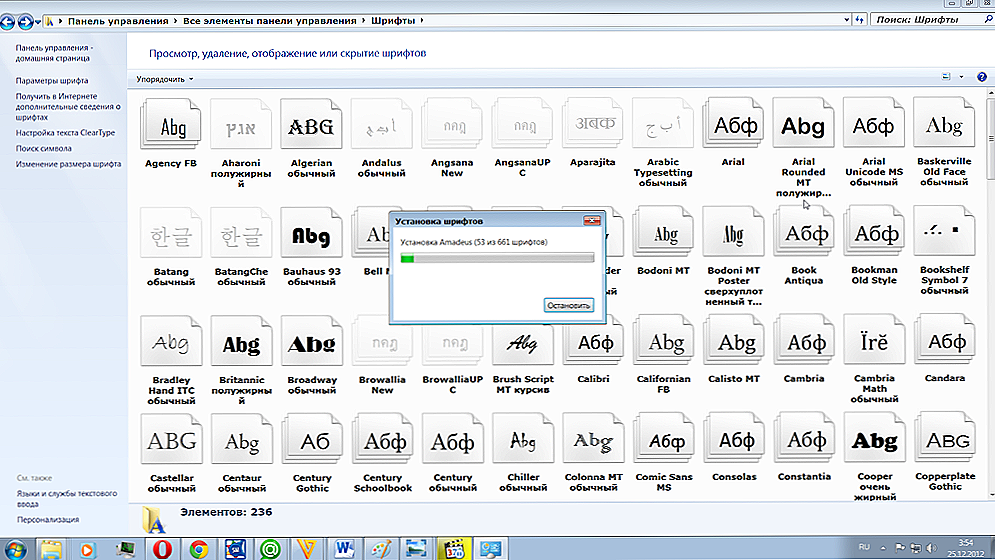Viewport: 995px width, 560px height.
Task: Open Получить в Интернете дополнительные сведения link
Action: tap(68, 107)
